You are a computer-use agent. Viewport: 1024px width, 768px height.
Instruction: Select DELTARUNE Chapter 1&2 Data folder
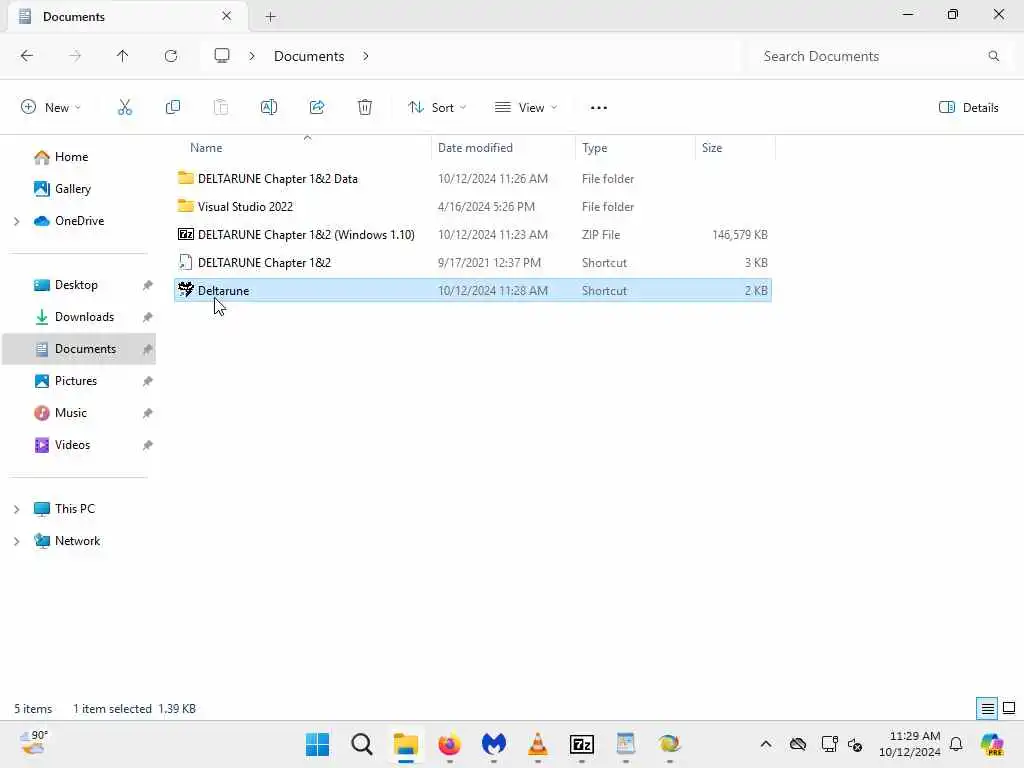pos(473,178)
